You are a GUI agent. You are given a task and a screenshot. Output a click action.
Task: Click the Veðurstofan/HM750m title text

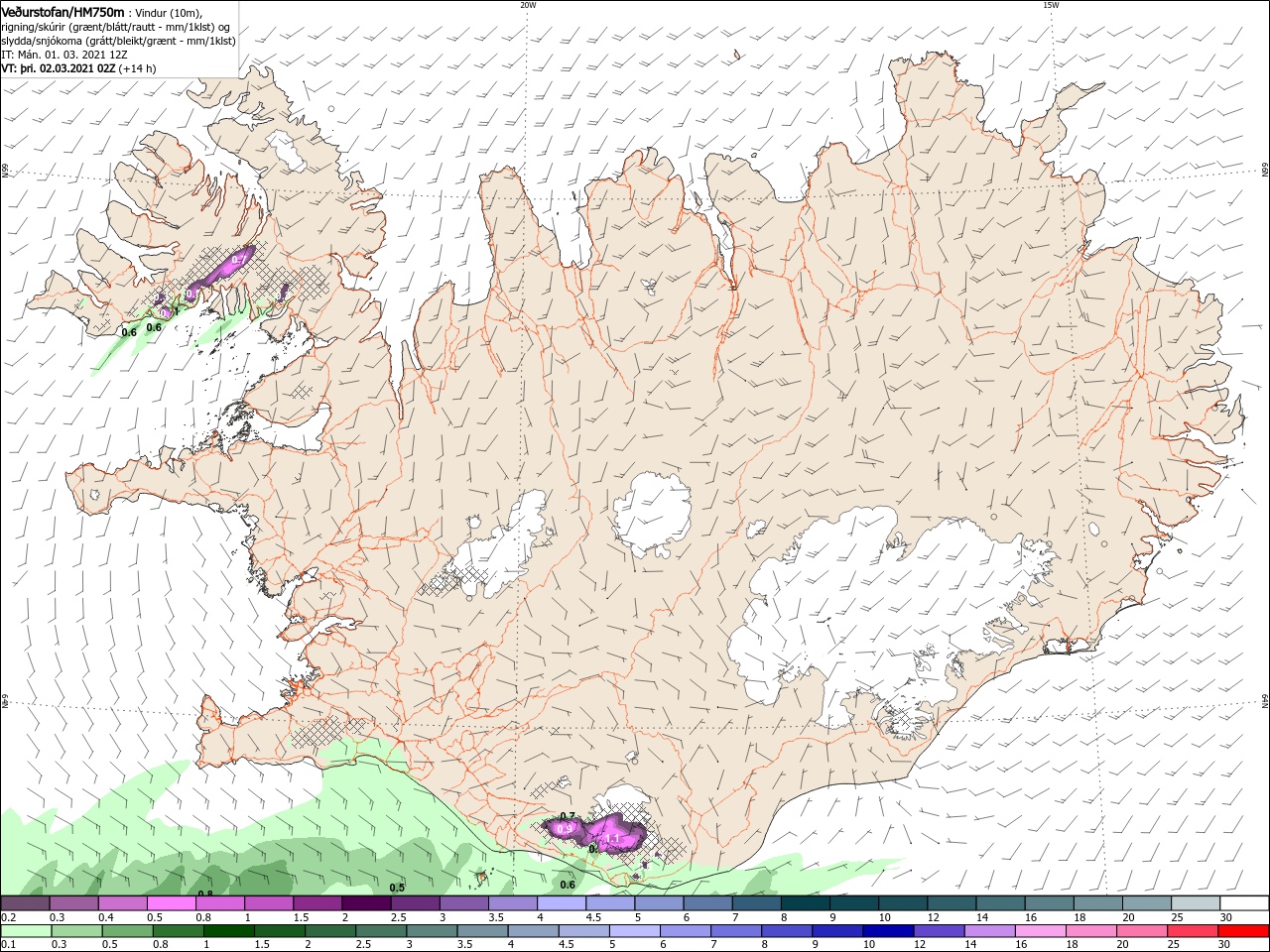click(x=63, y=11)
